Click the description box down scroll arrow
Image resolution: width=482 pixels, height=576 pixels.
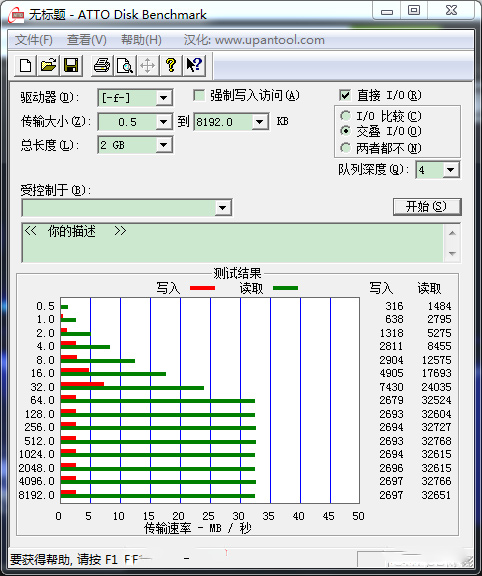[x=452, y=253]
